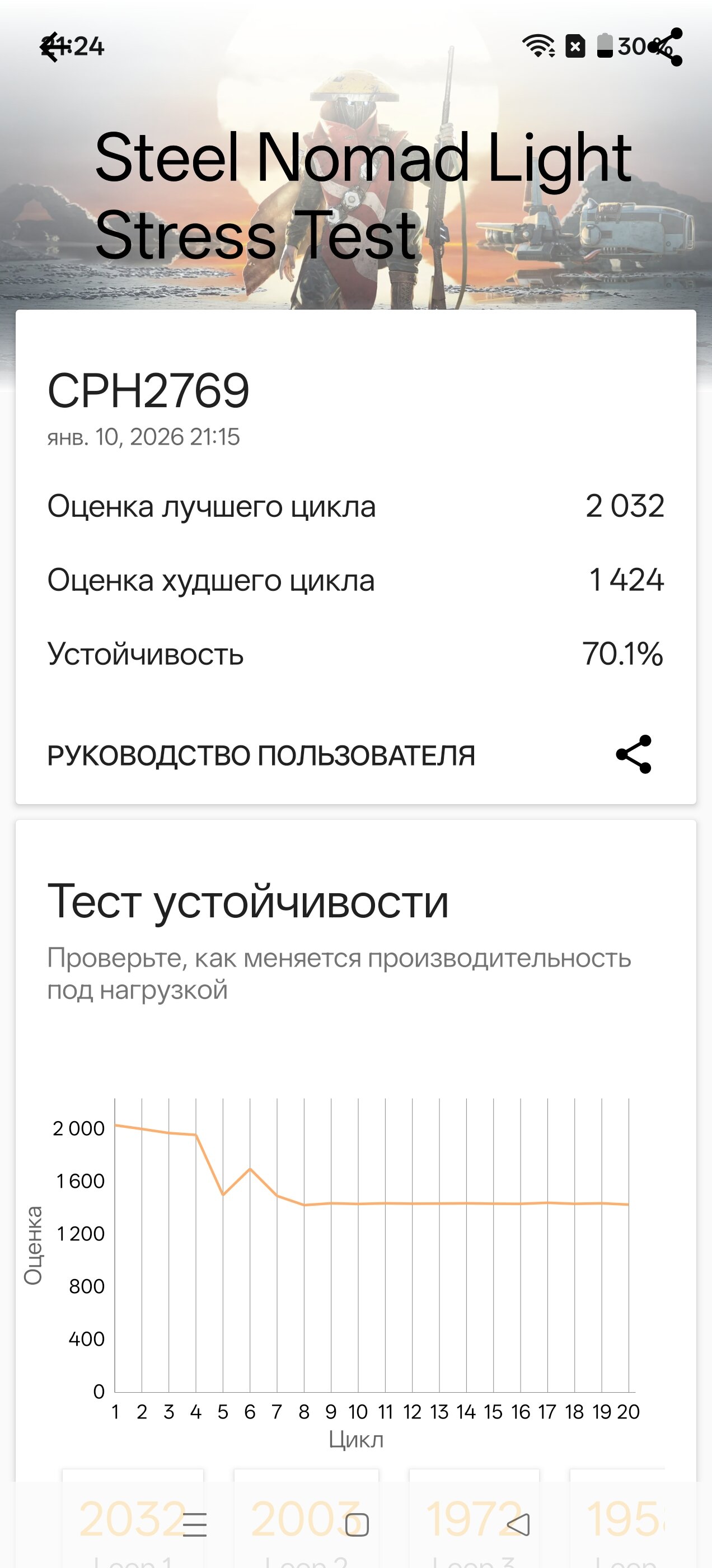The height and width of the screenshot is (1568, 712).
Task: Tap the Wi-Fi status icon
Action: (x=538, y=46)
